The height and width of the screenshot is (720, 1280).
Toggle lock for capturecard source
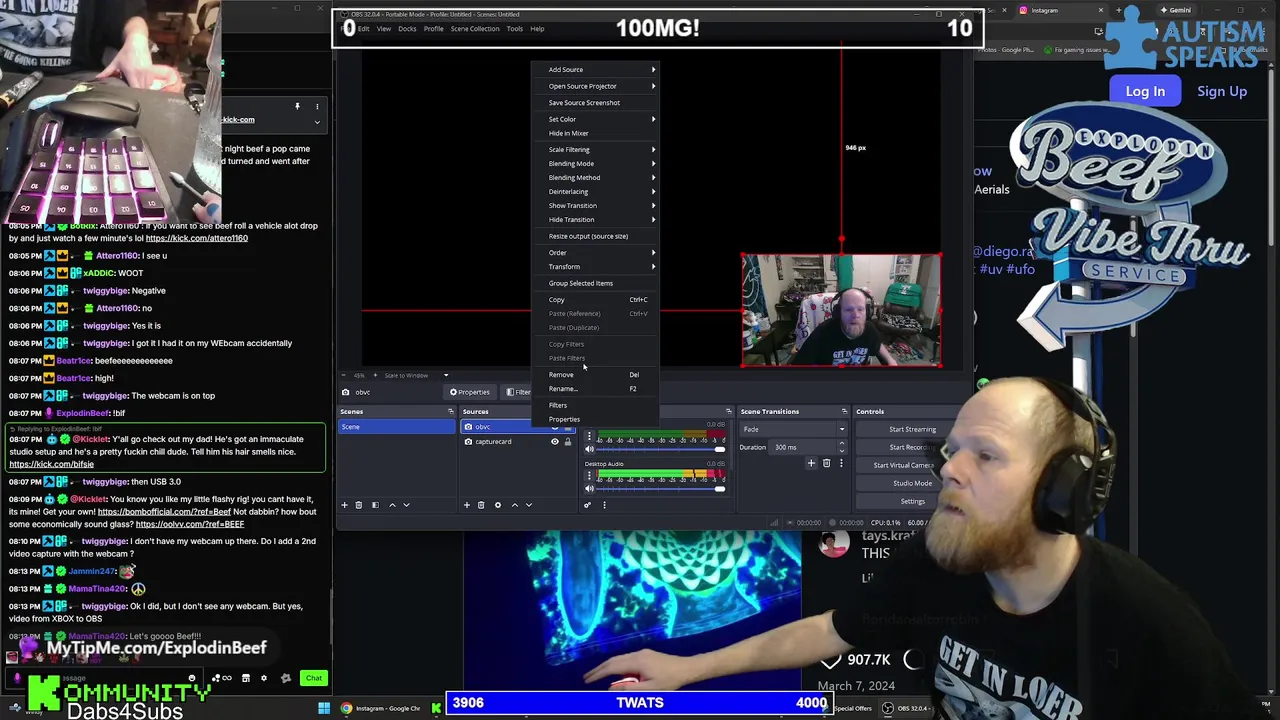point(568,442)
